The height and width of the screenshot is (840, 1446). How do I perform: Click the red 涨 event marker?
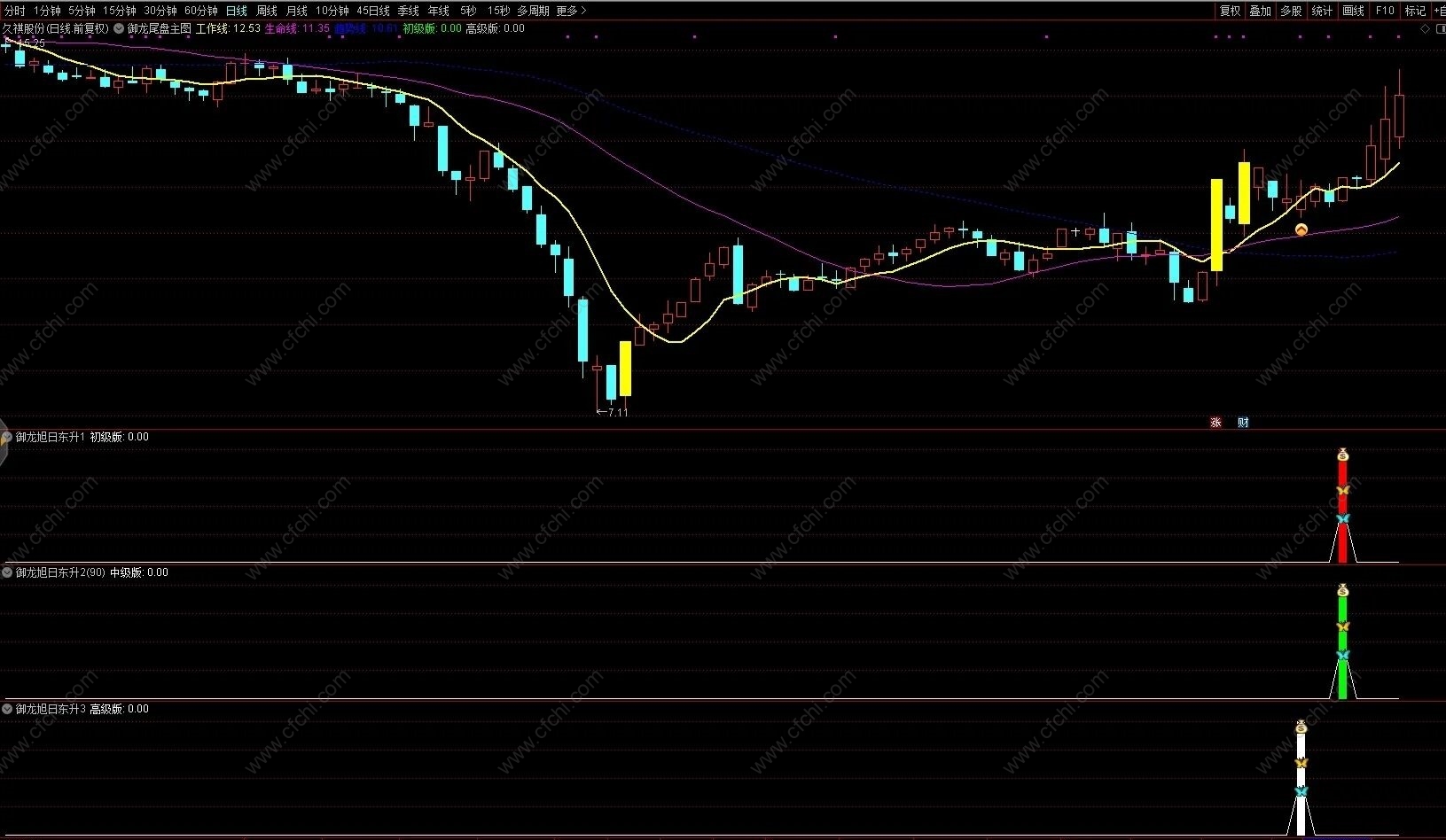[1215, 423]
